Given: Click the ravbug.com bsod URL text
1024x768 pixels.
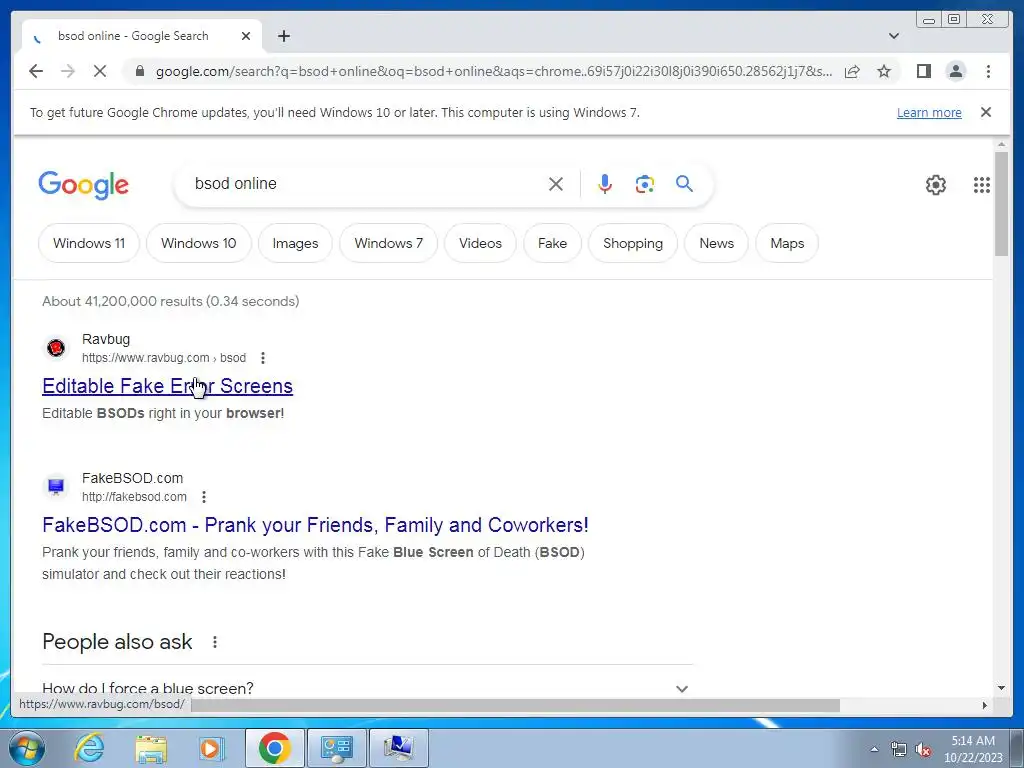Looking at the screenshot, I should [164, 358].
